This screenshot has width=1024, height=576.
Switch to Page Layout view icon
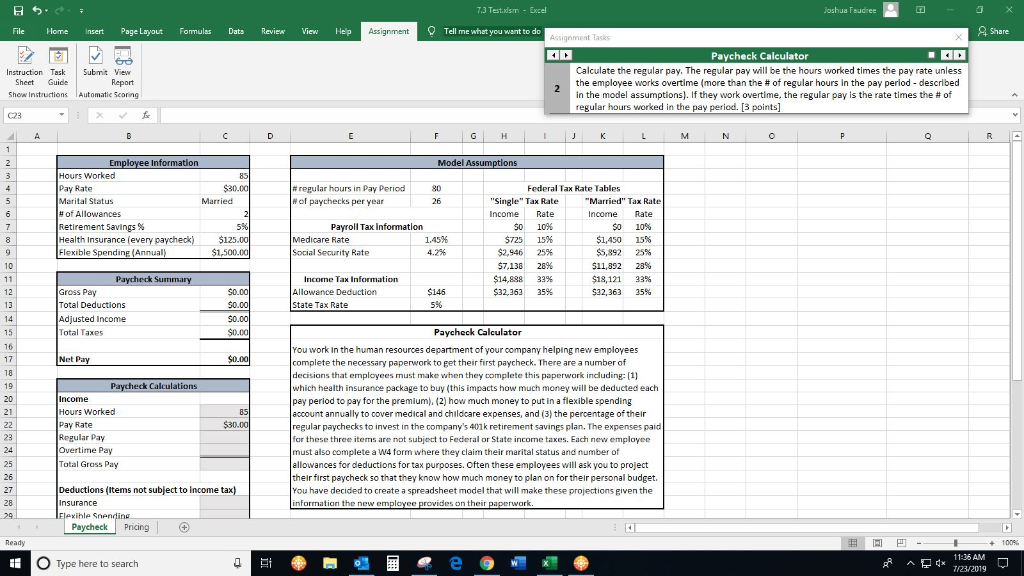(x=877, y=543)
